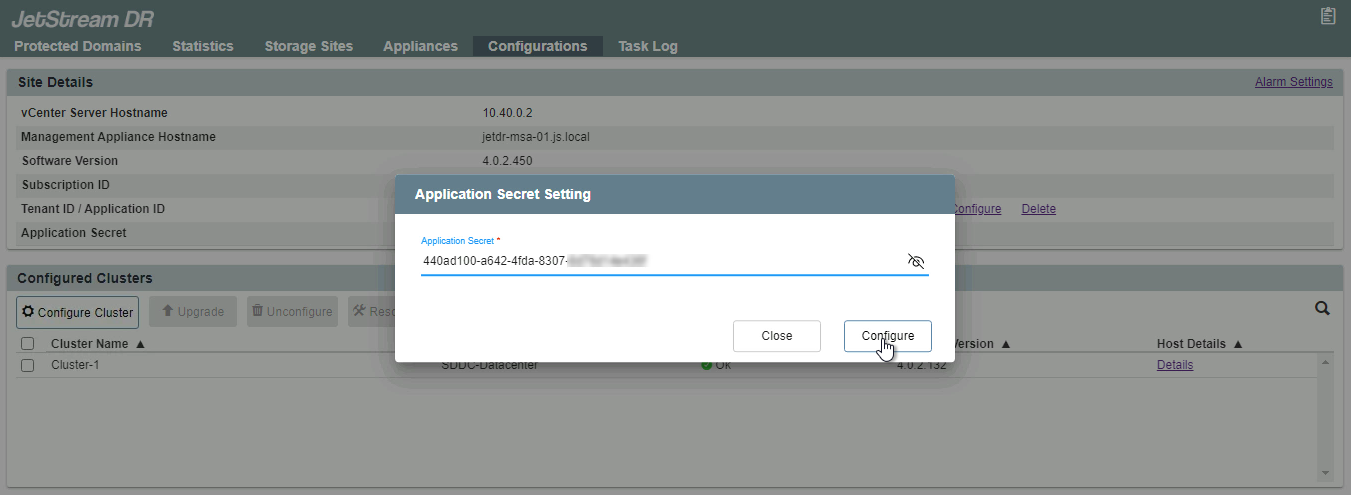
Task: Click the Unconfigure trash button
Action: click(x=291, y=312)
